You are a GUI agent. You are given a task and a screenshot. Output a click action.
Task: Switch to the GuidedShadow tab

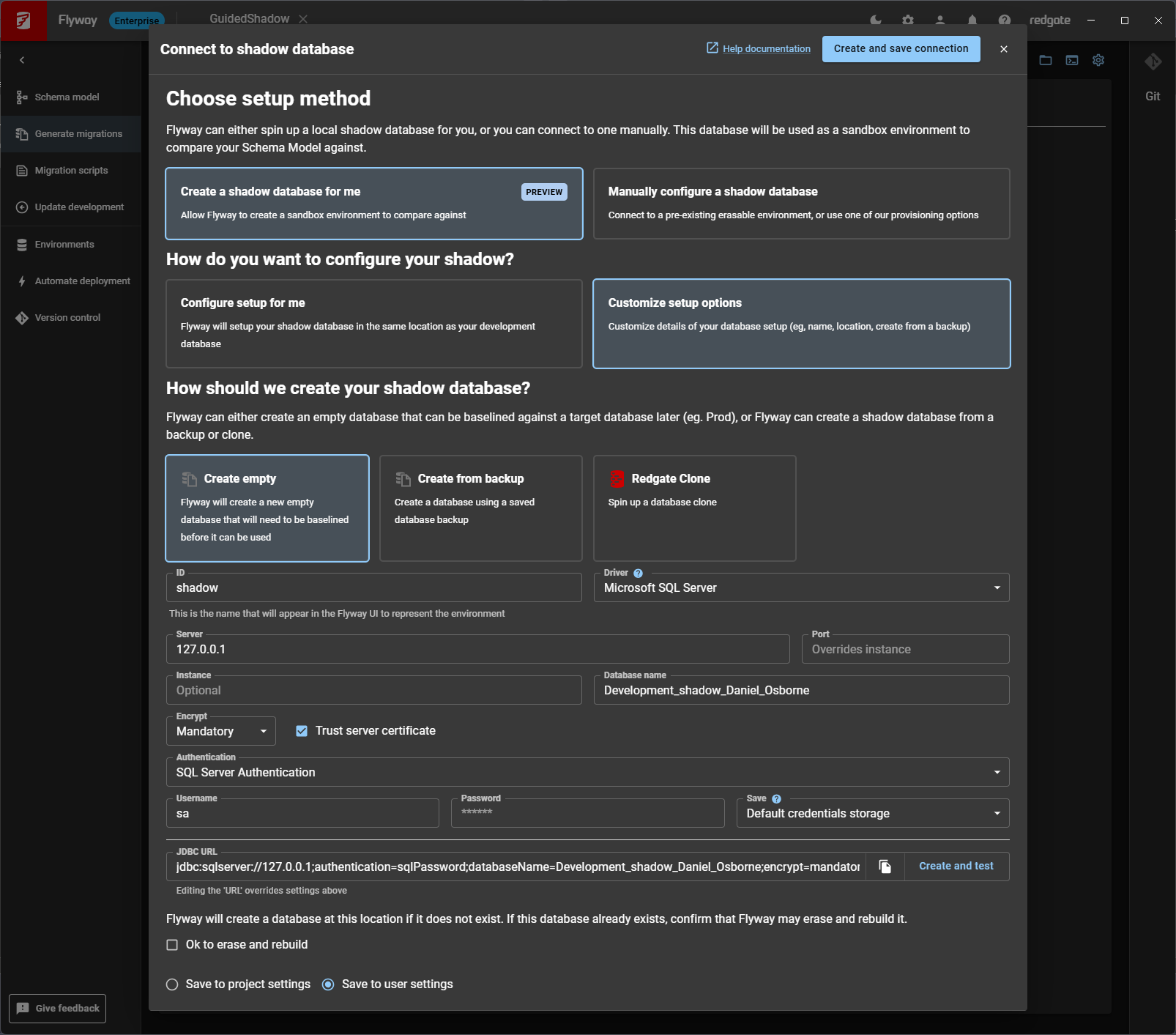click(x=249, y=18)
